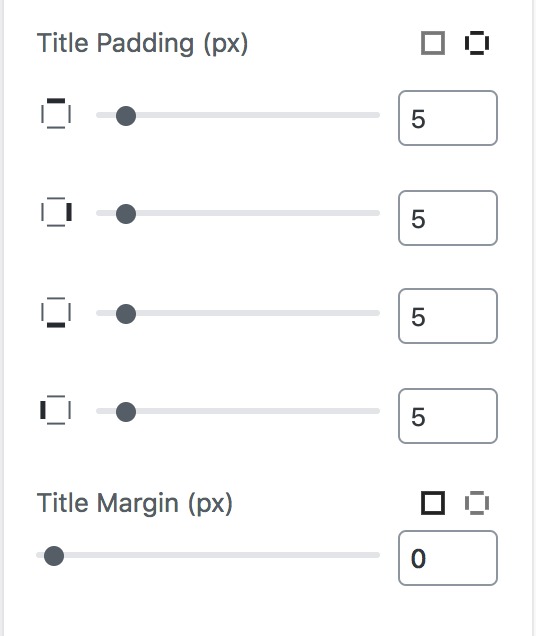
Task: Focus the bottom padding value field
Action: point(448,316)
